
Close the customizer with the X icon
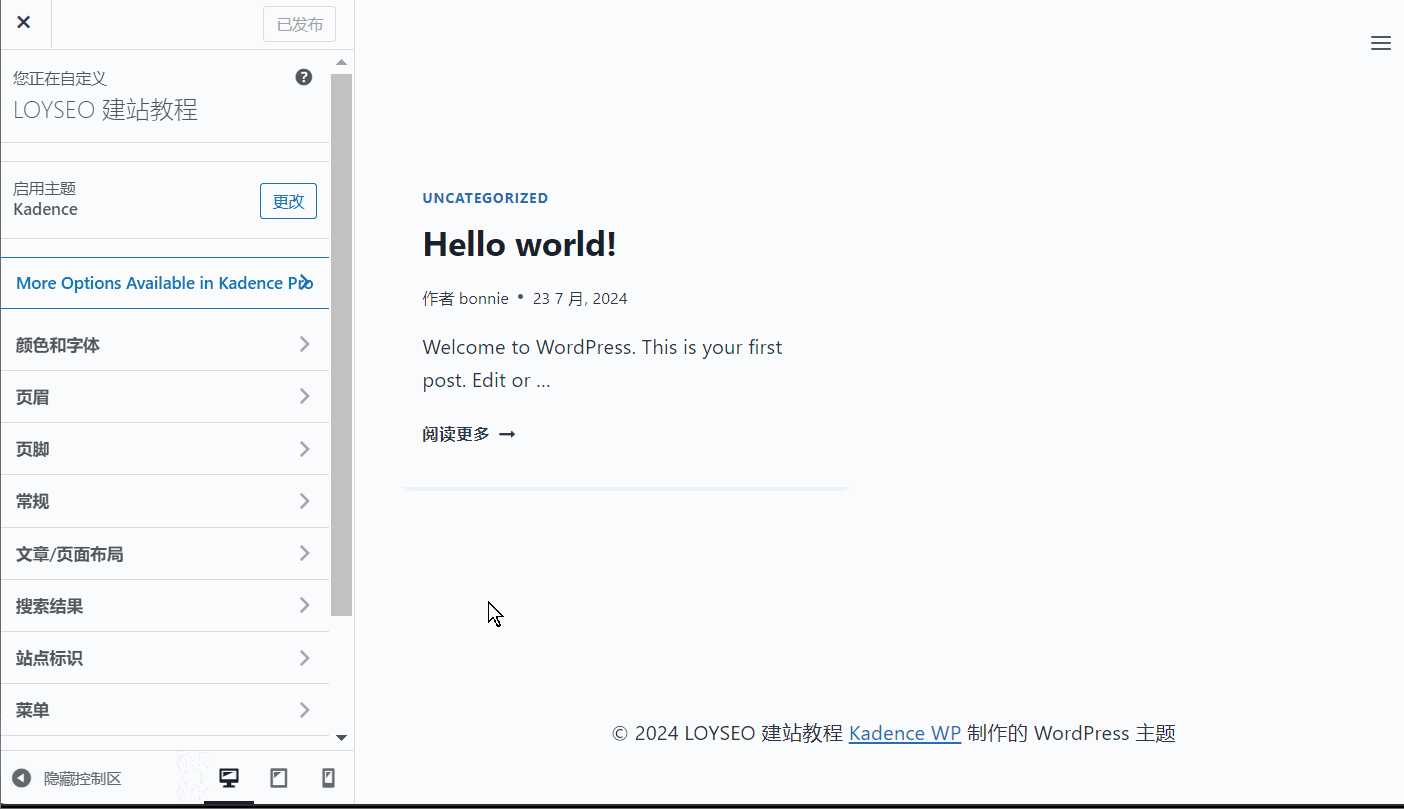coord(24,22)
